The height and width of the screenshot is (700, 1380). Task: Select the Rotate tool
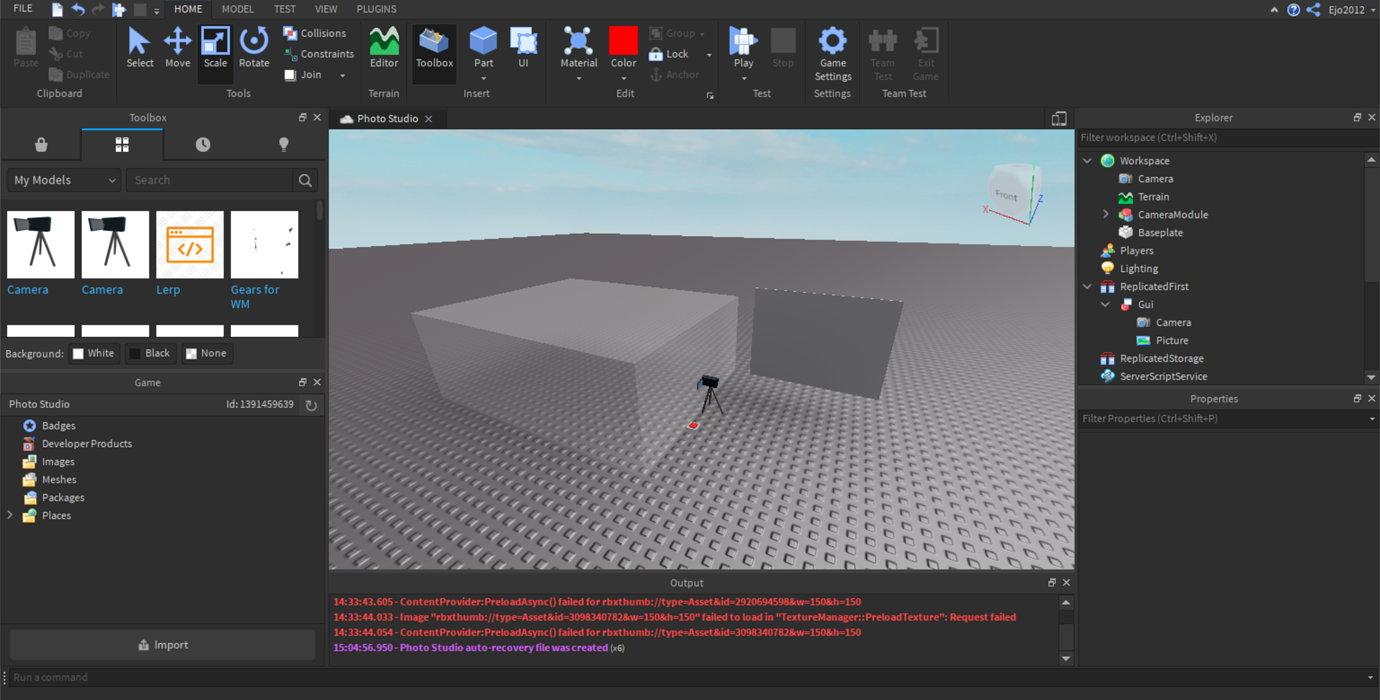254,47
